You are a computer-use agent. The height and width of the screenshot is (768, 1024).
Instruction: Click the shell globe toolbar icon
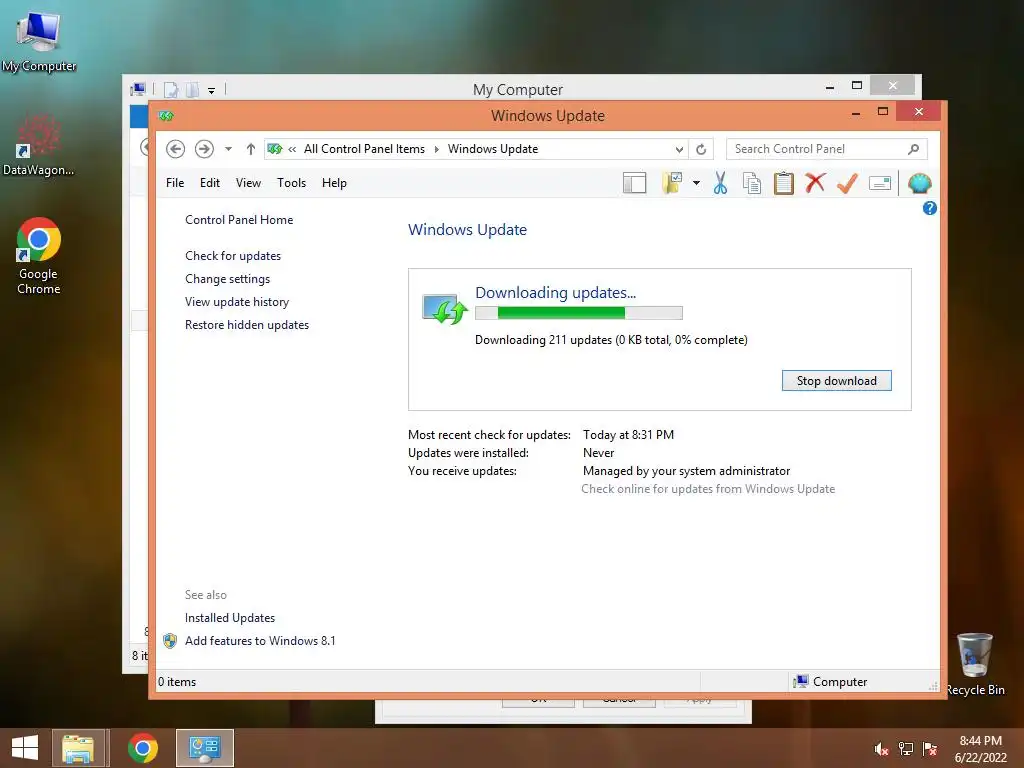click(920, 184)
